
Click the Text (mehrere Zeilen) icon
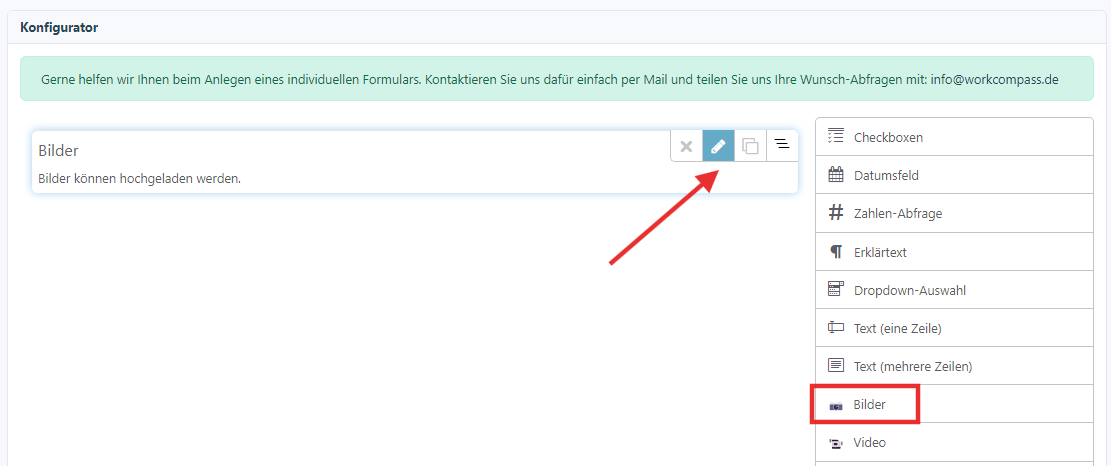point(836,365)
